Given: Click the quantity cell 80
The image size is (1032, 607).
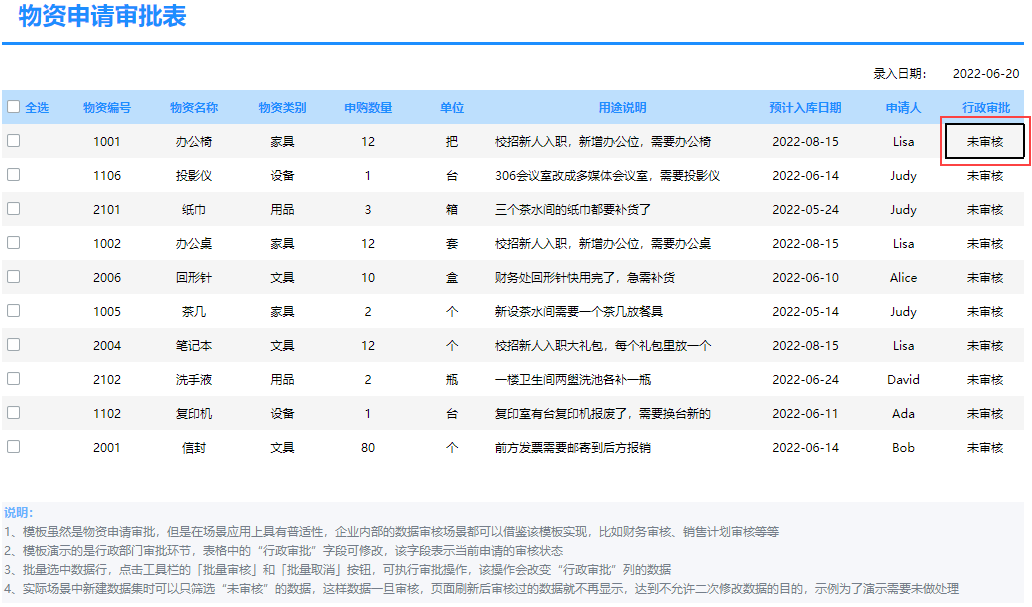Looking at the screenshot, I should [x=368, y=448].
